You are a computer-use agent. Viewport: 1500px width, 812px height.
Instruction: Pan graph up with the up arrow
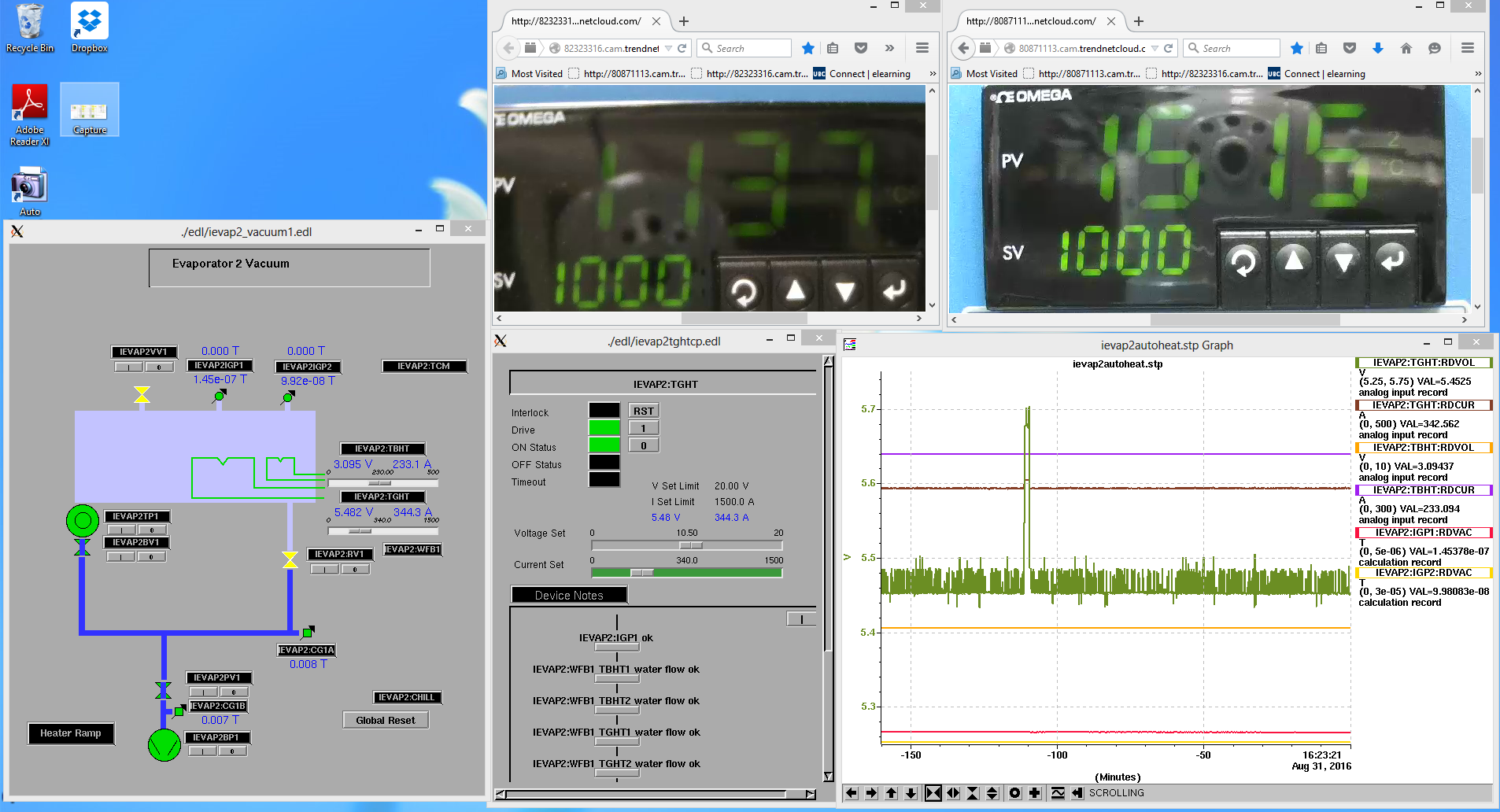(x=891, y=793)
